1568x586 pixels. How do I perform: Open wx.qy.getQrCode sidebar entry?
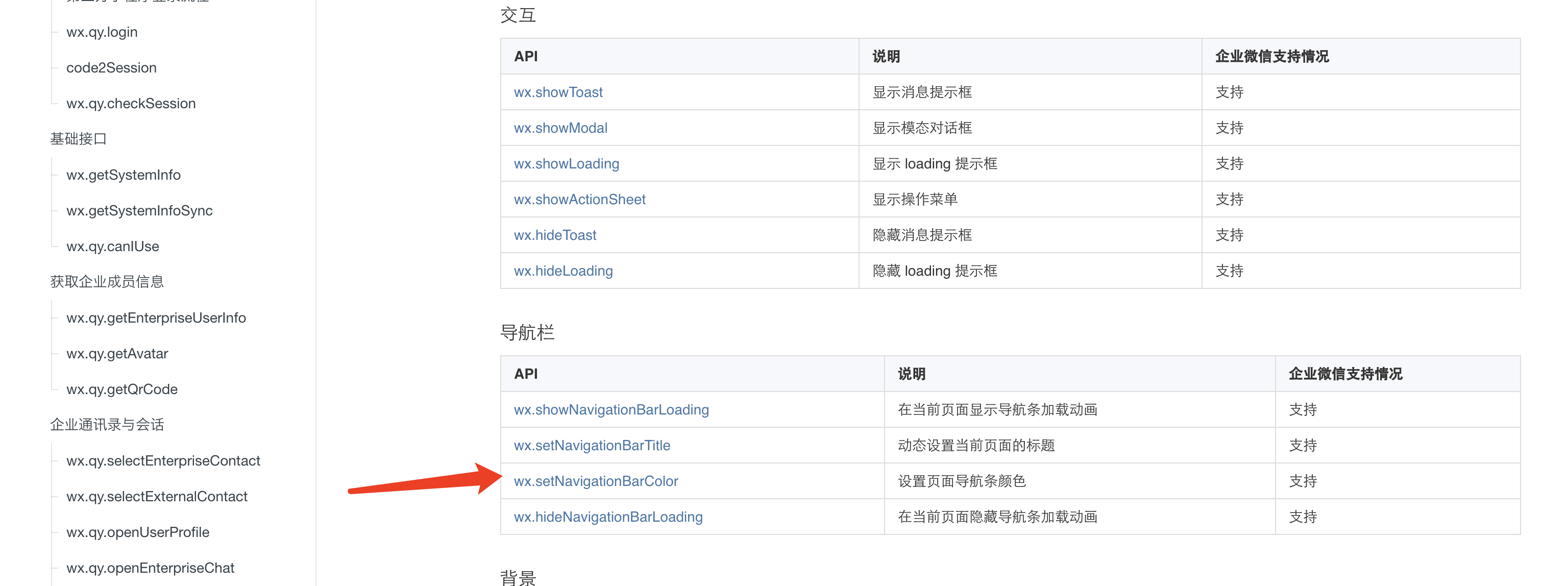pyautogui.click(x=122, y=389)
